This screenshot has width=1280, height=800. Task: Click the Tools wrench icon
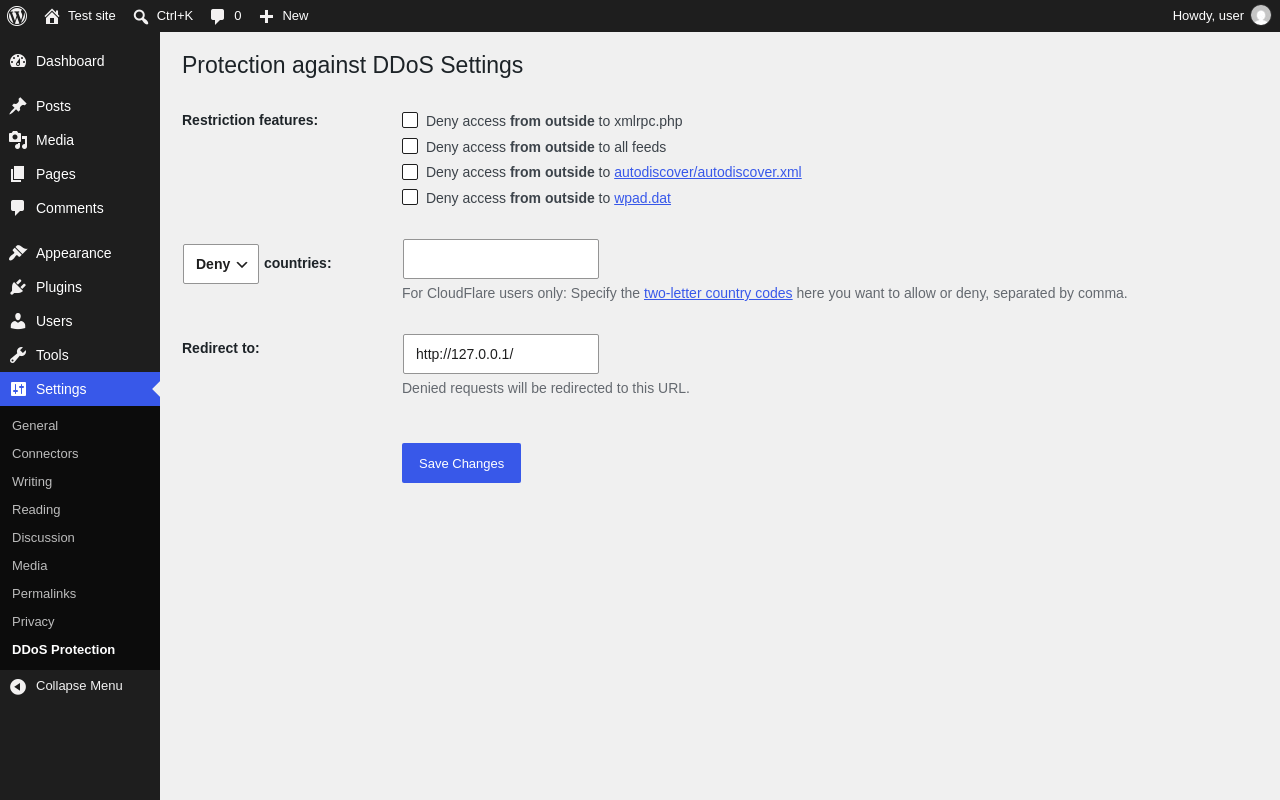tap(18, 355)
